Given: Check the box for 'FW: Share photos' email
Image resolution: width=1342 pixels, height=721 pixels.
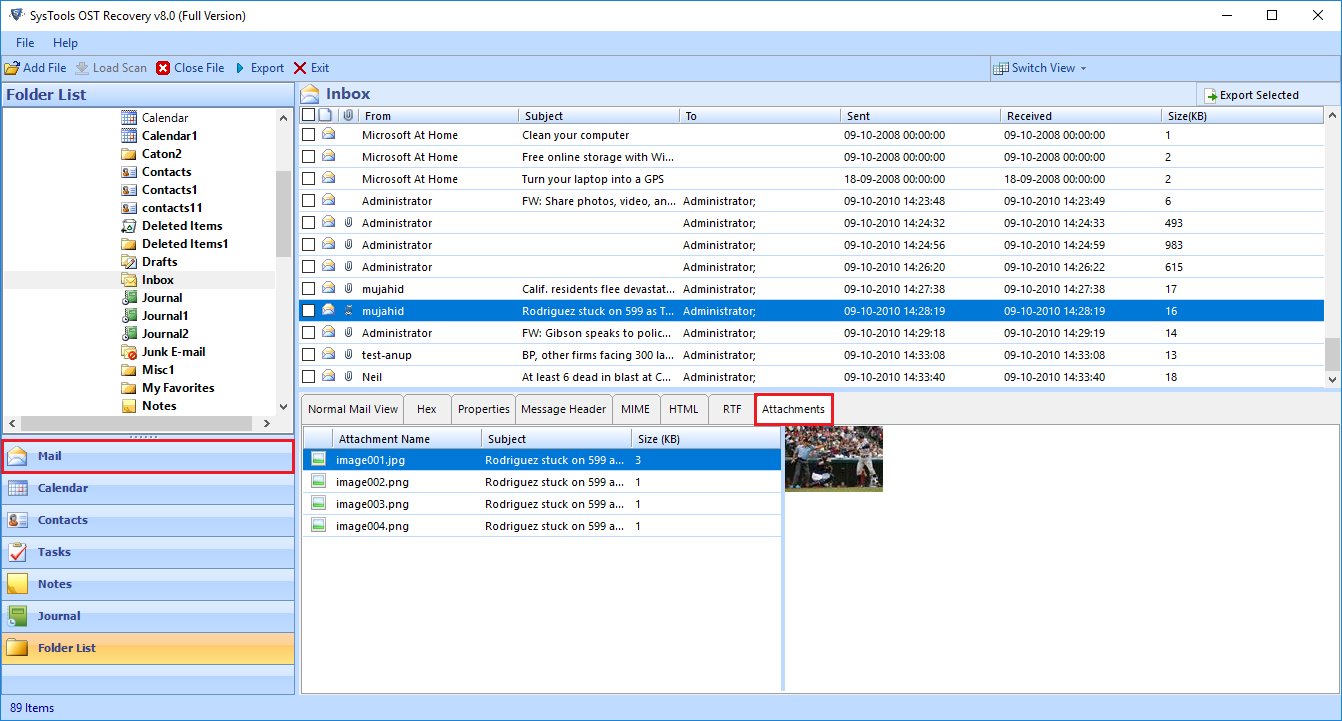Looking at the screenshot, I should [x=308, y=201].
